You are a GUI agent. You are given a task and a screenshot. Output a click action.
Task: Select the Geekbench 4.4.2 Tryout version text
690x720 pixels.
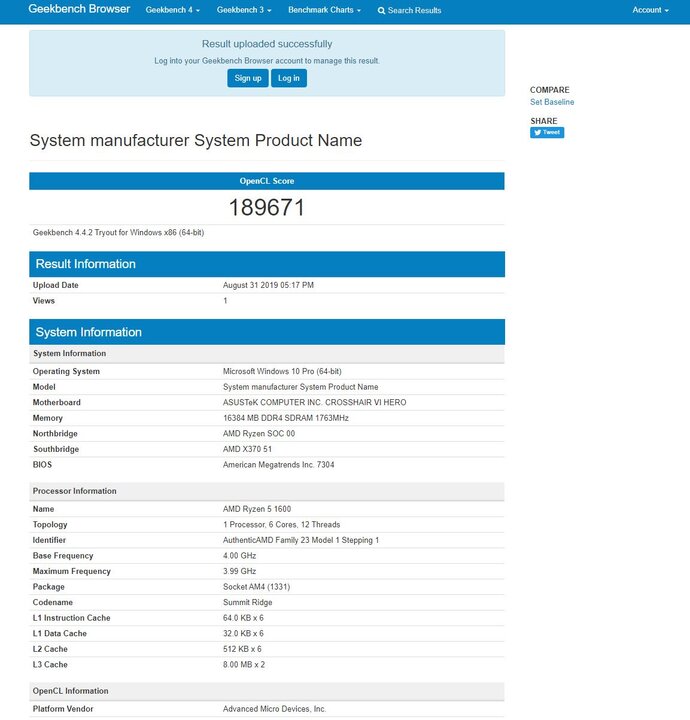click(x=118, y=233)
